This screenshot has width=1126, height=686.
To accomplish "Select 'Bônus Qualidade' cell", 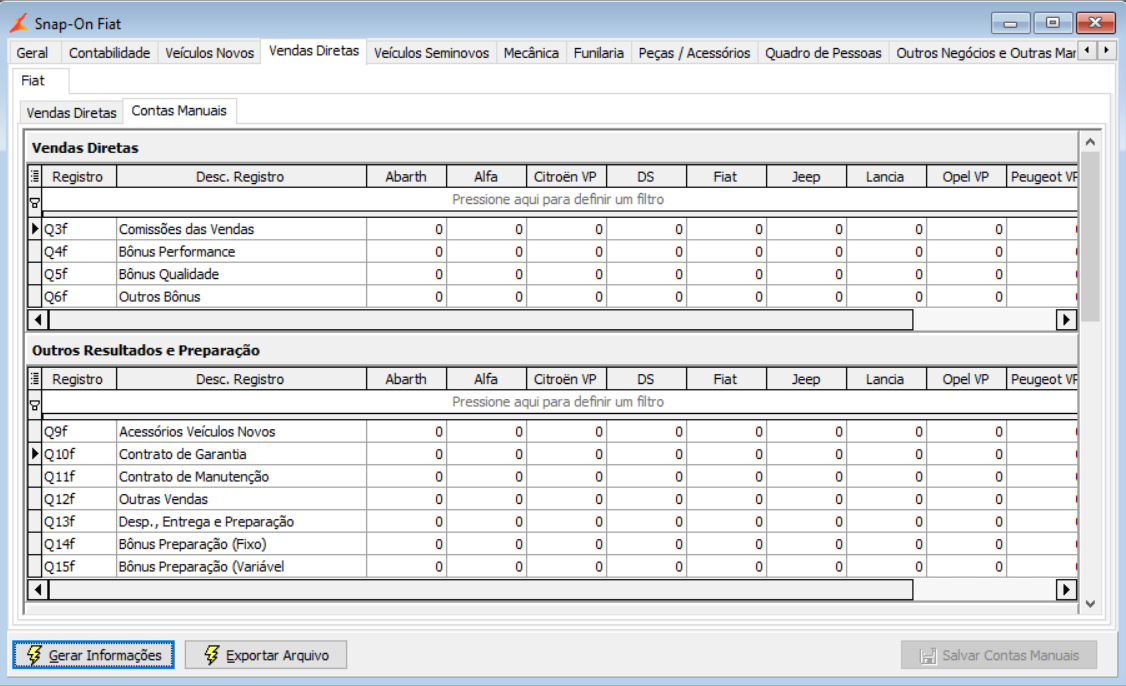I will [241, 274].
